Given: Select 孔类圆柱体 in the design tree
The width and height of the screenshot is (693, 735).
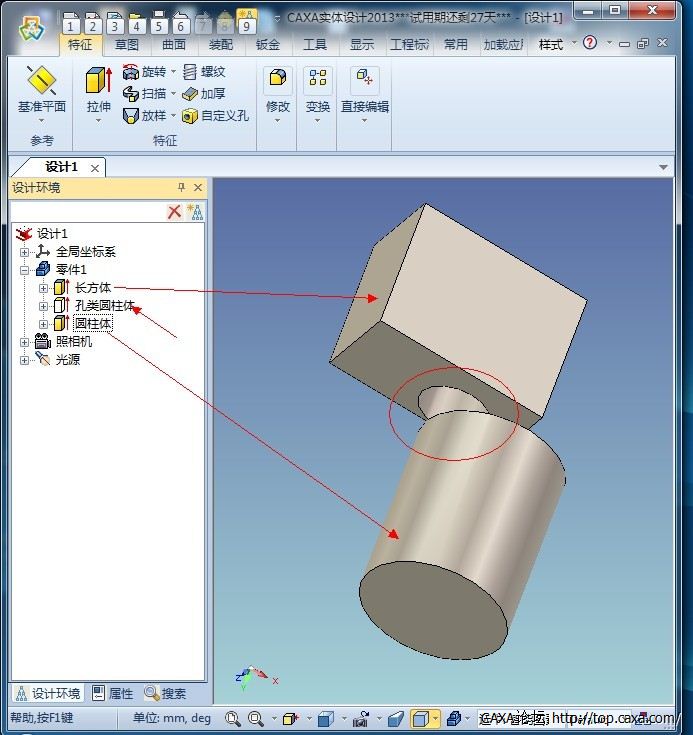Looking at the screenshot, I should 104,306.
